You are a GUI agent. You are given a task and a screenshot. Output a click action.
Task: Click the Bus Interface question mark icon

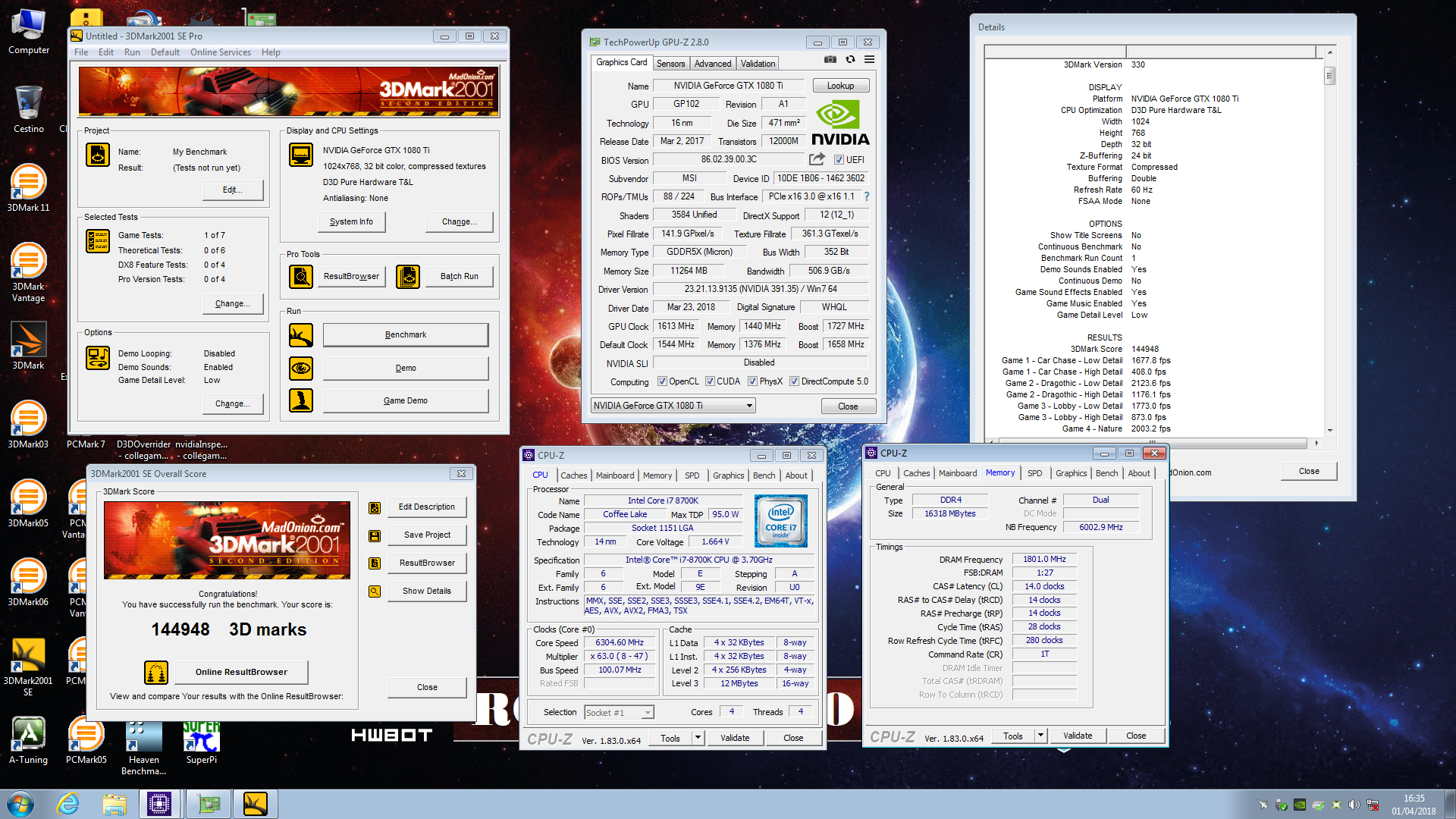(x=866, y=196)
